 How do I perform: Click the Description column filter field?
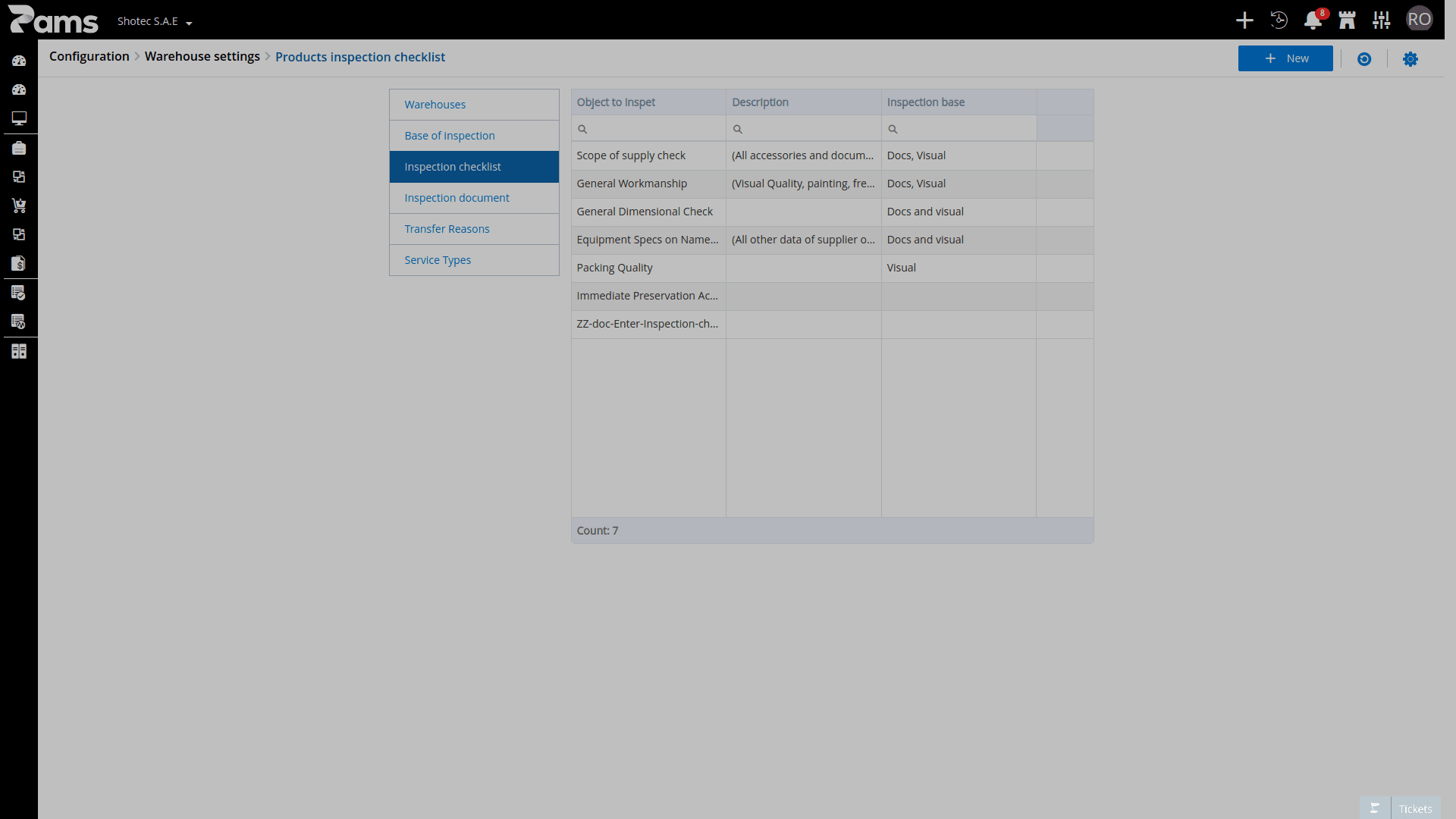[x=804, y=129]
